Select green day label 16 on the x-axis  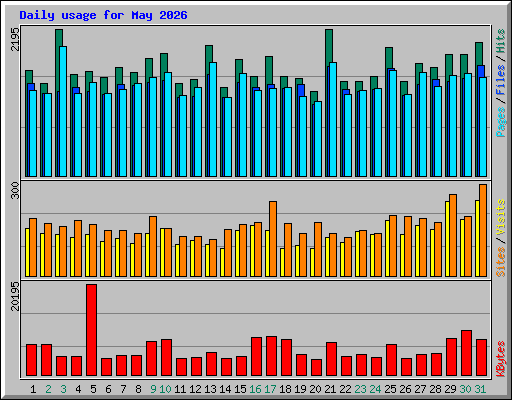pyautogui.click(x=255, y=389)
